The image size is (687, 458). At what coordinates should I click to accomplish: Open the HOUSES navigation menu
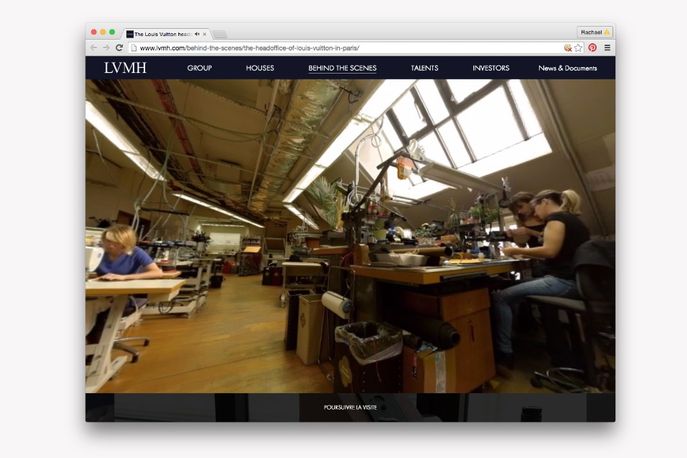click(x=260, y=68)
